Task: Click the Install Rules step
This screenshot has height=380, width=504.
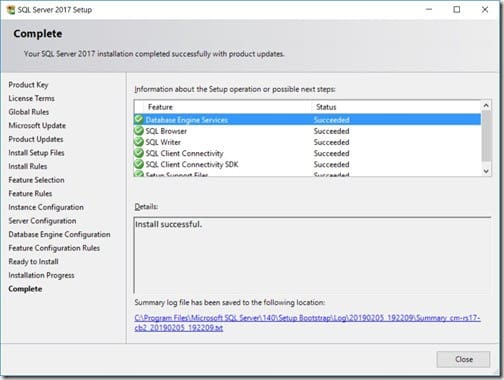Action: point(28,166)
